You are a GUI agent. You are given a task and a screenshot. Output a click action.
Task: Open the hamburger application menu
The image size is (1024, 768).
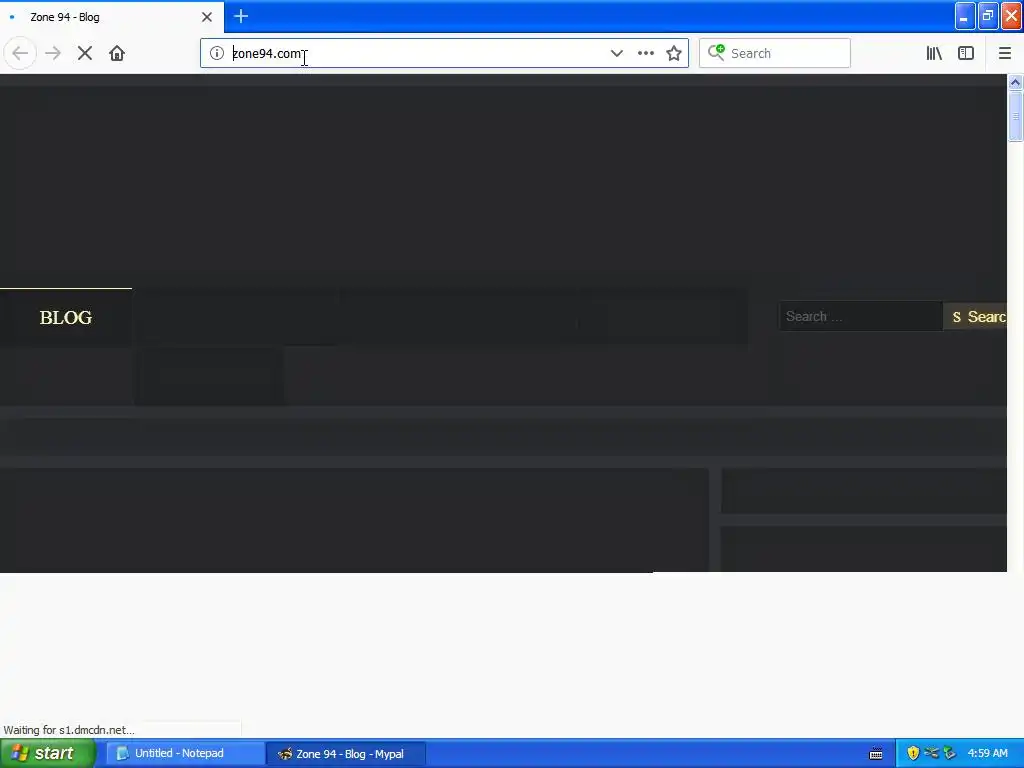[x=1004, y=53]
